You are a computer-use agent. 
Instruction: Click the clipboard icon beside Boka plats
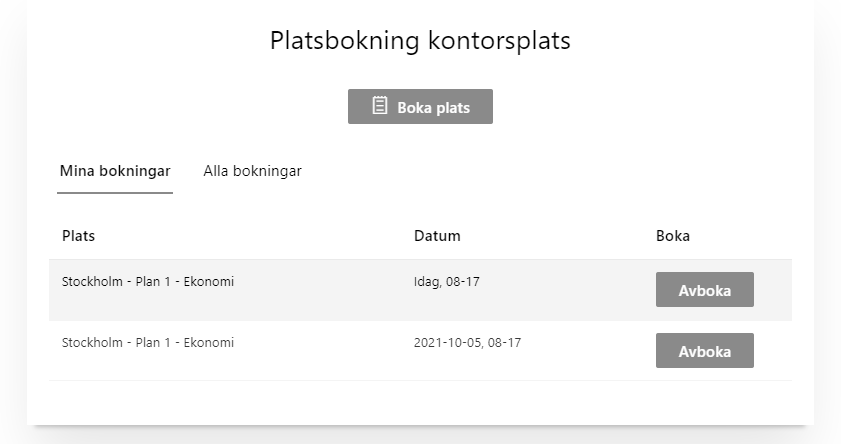pyautogui.click(x=380, y=105)
